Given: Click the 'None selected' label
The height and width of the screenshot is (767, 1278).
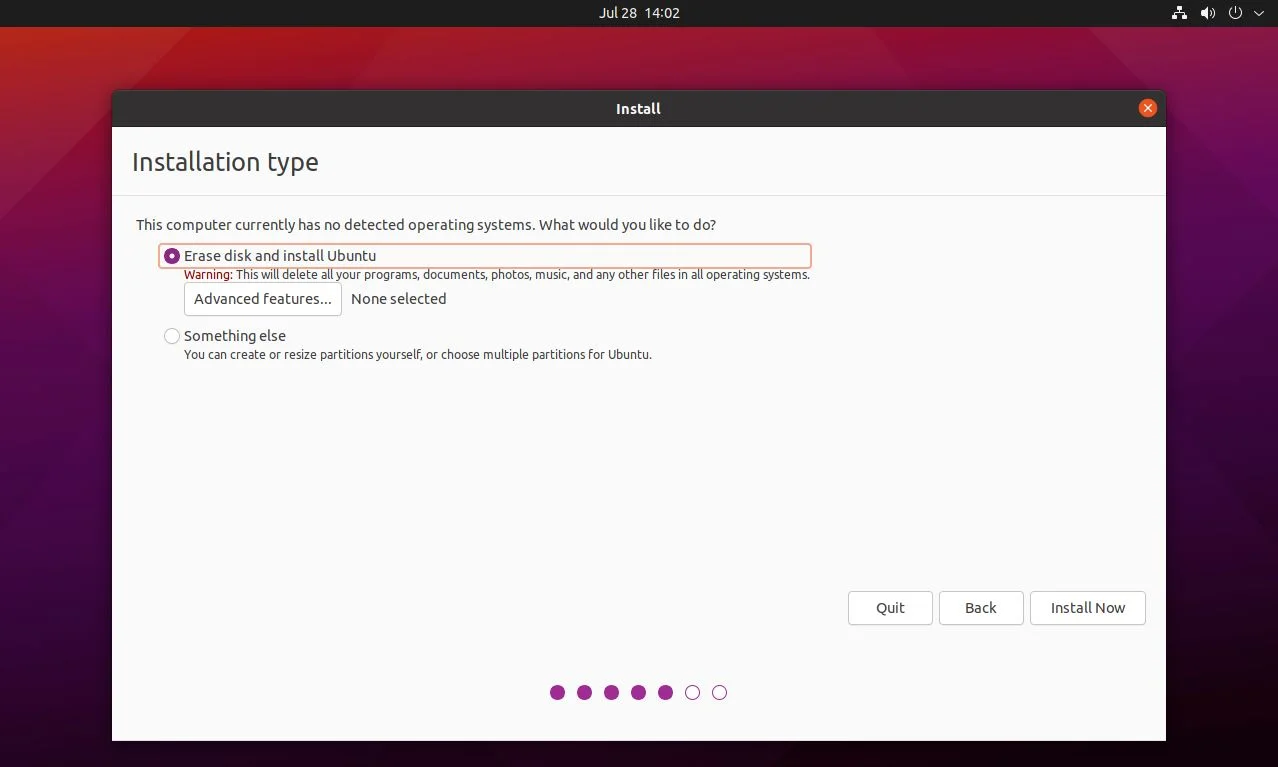Looking at the screenshot, I should tap(399, 299).
